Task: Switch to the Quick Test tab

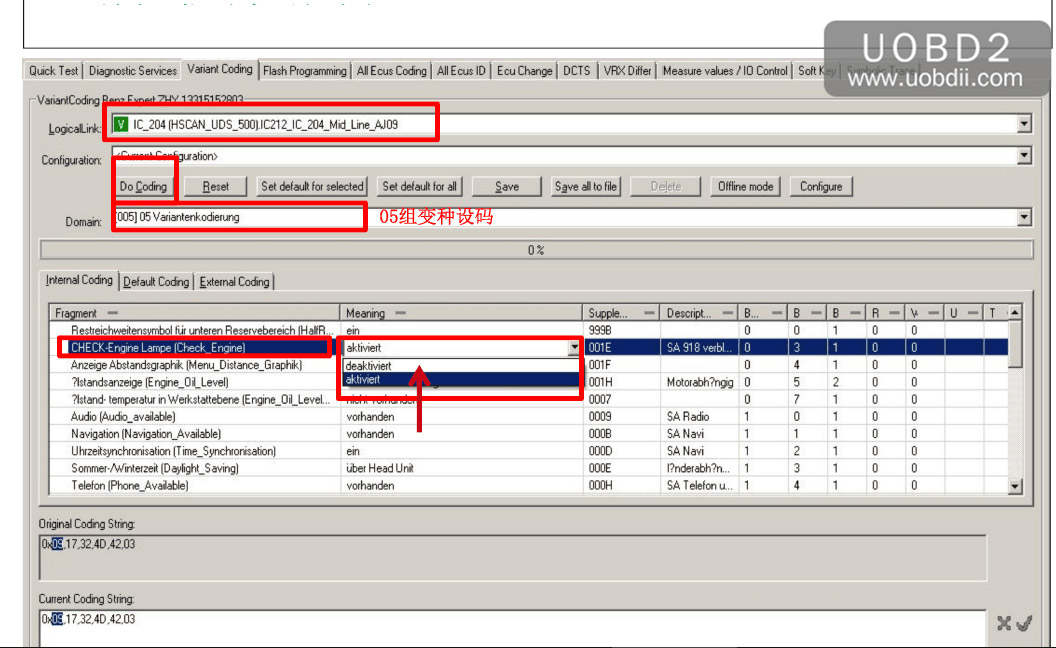Action: 53,71
